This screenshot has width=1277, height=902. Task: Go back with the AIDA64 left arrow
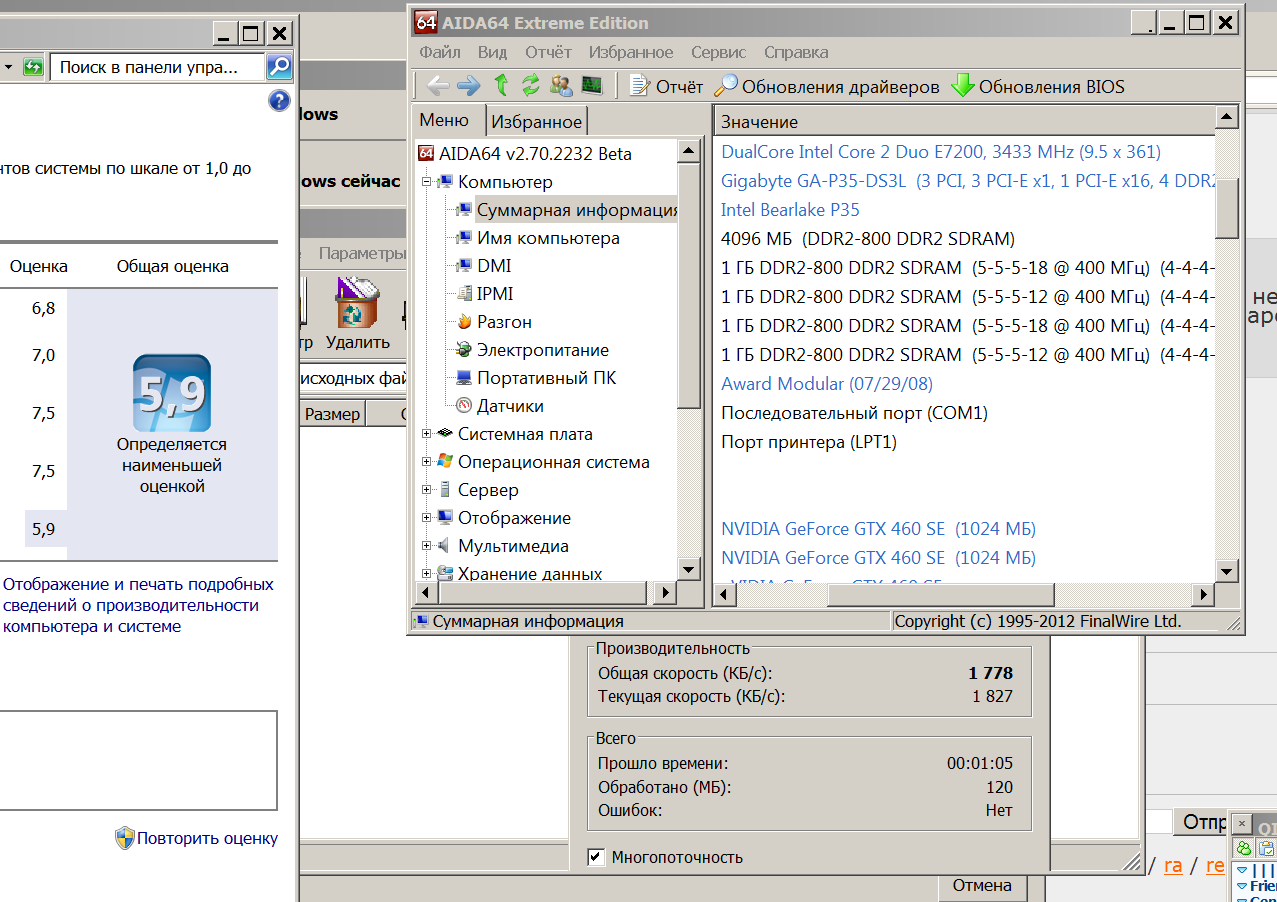tap(437, 86)
